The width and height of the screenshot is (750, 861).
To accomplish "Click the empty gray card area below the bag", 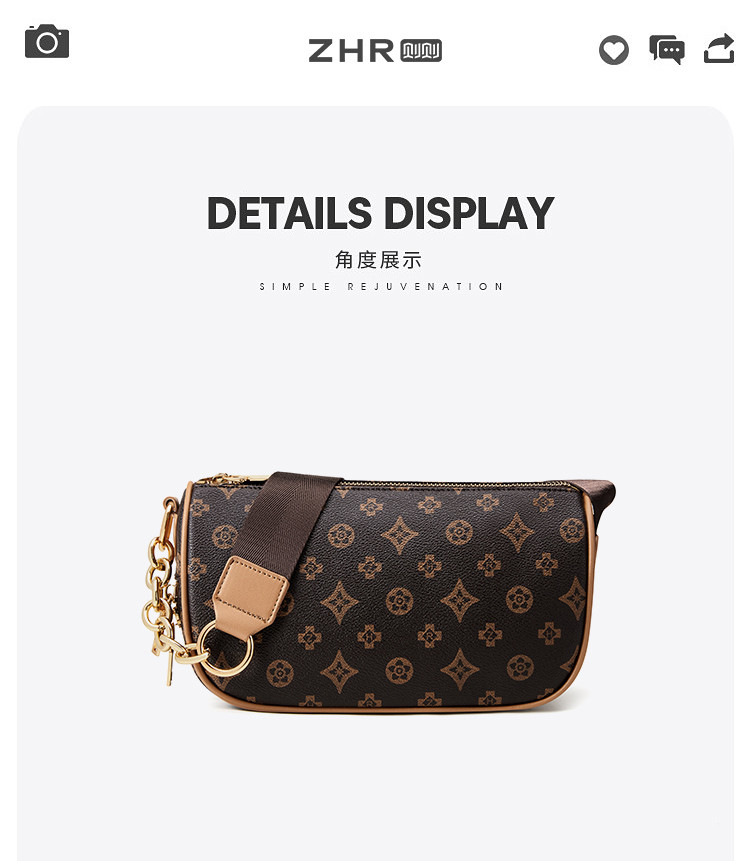I will [375, 791].
